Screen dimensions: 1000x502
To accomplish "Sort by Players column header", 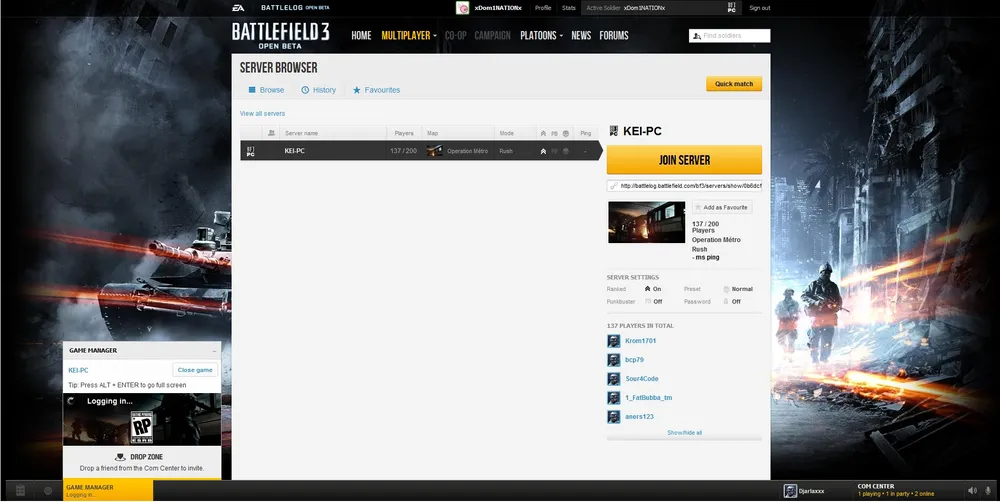I will (404, 133).
